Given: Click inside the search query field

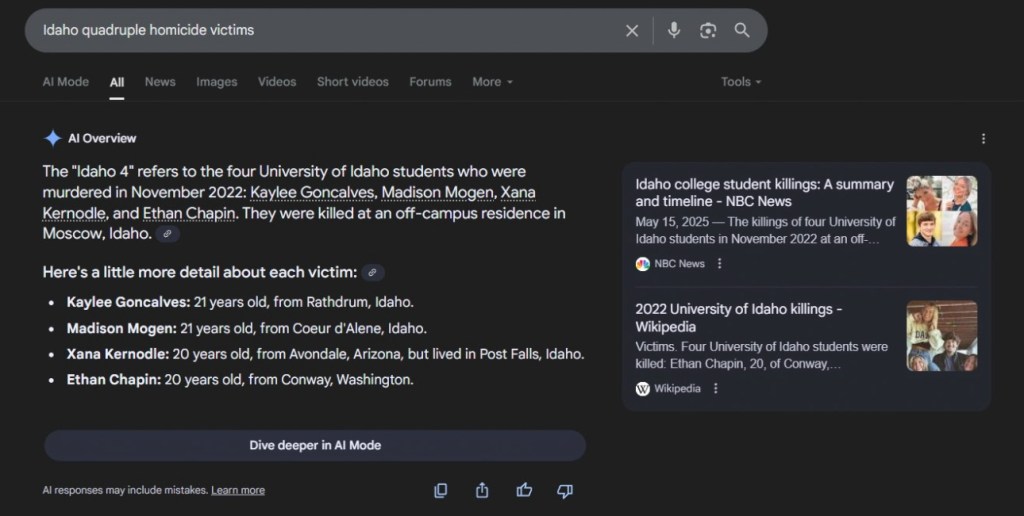Looking at the screenshot, I should point(320,31).
